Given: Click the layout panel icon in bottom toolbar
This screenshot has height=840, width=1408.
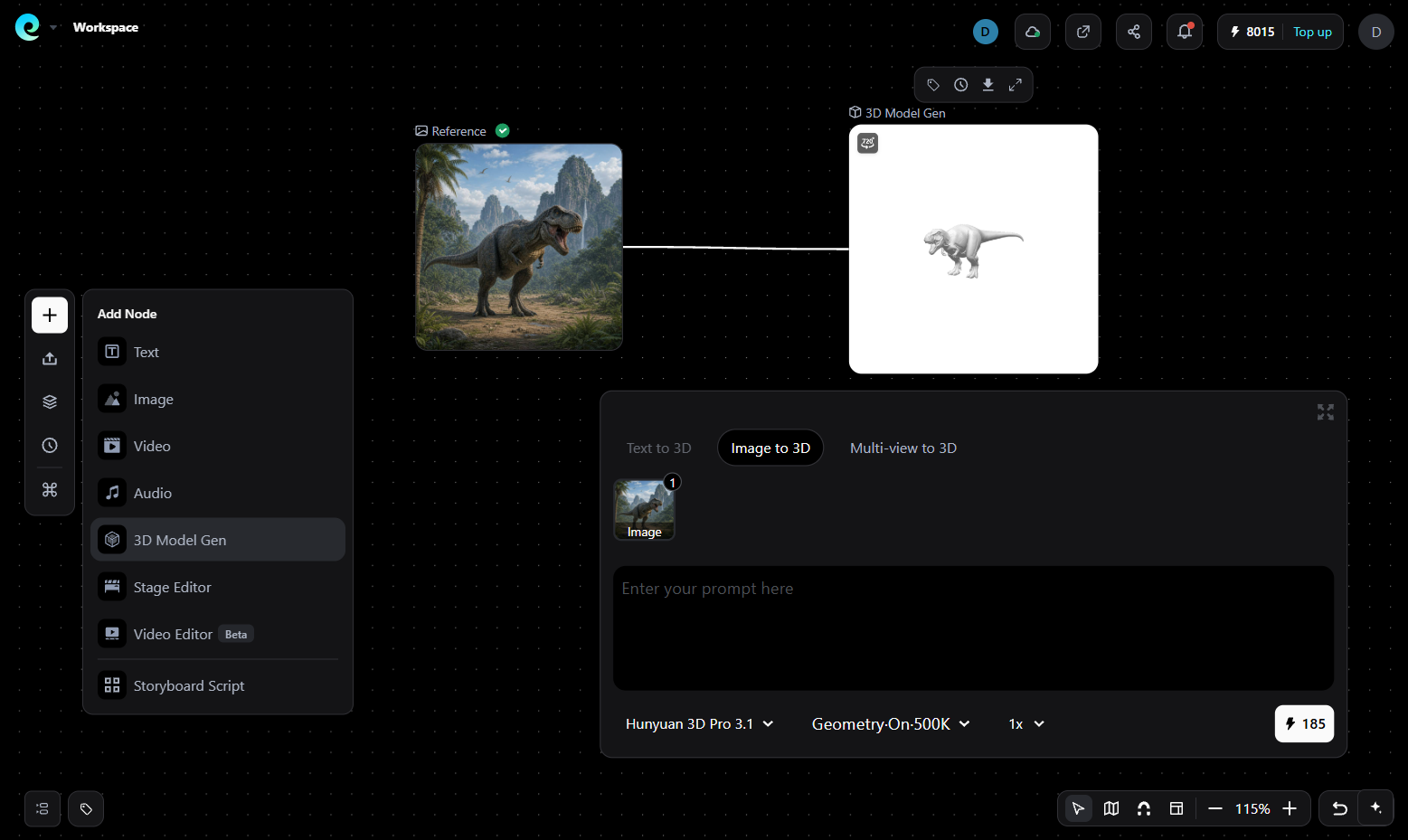Looking at the screenshot, I should [1176, 808].
